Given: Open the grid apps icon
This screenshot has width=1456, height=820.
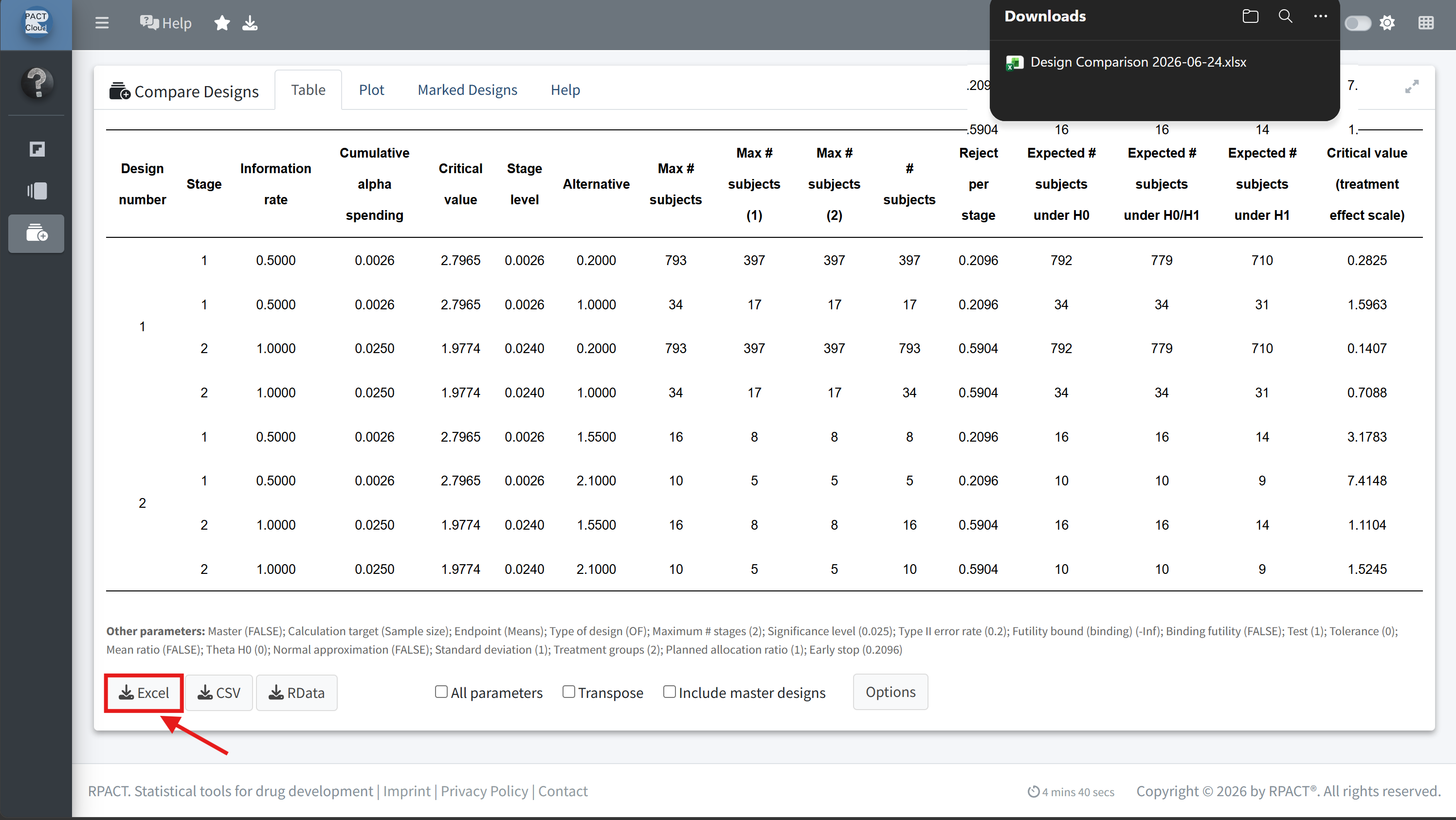Looking at the screenshot, I should 1426,23.
